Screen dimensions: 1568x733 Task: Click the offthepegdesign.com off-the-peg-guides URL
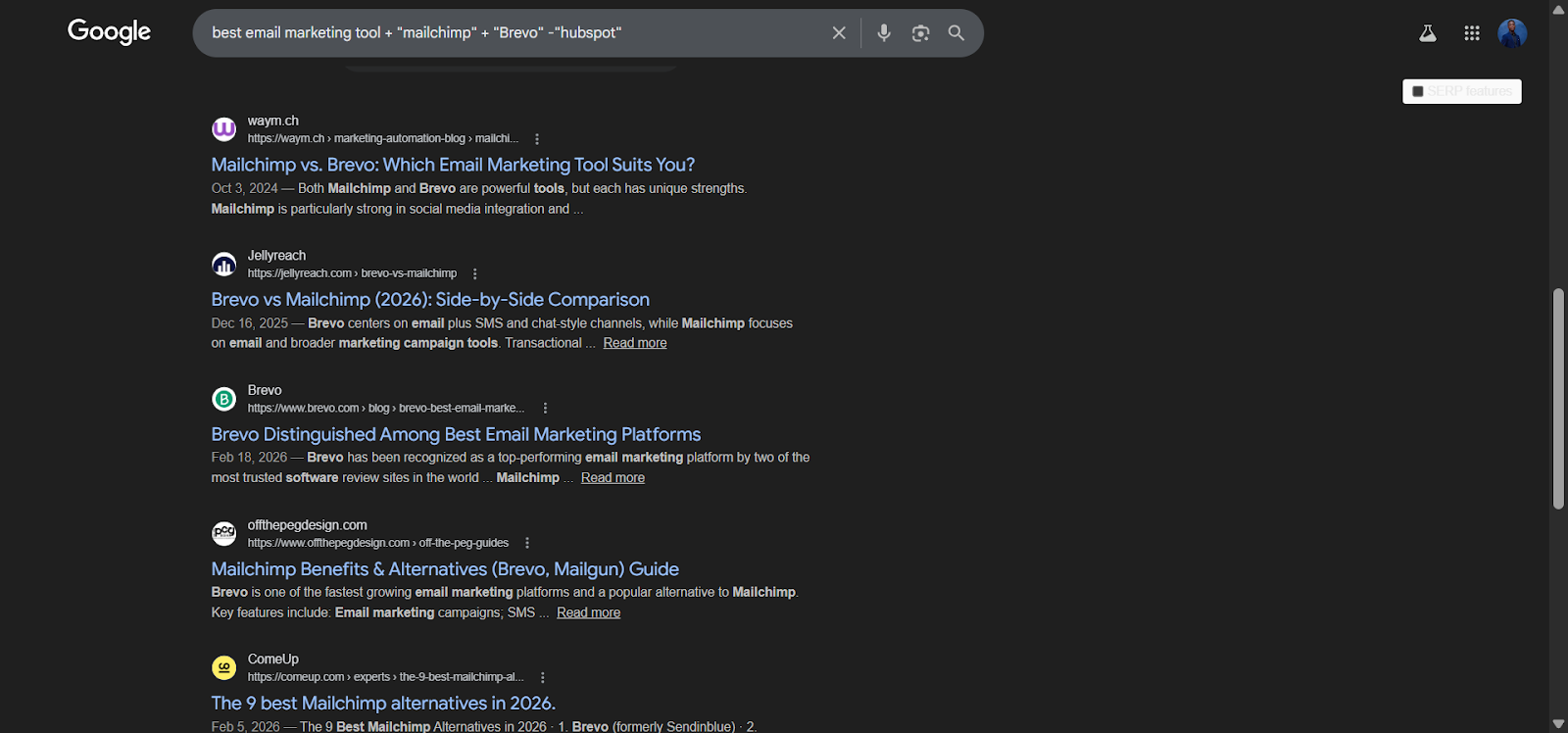(378, 543)
